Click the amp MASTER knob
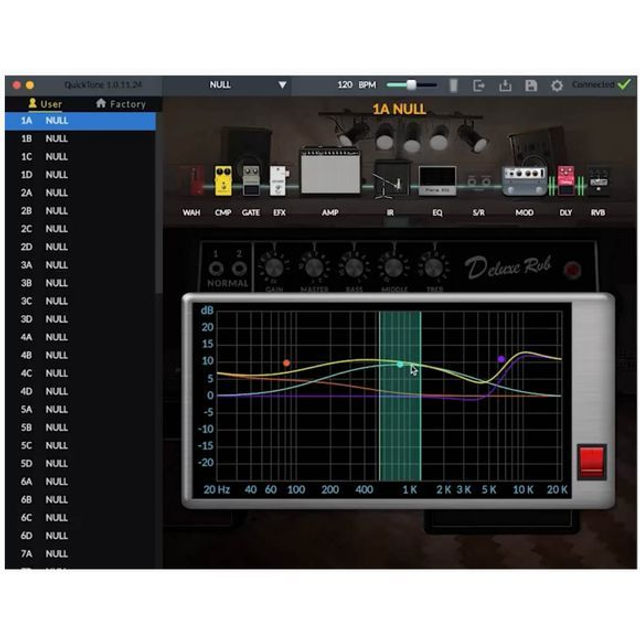 tap(314, 268)
